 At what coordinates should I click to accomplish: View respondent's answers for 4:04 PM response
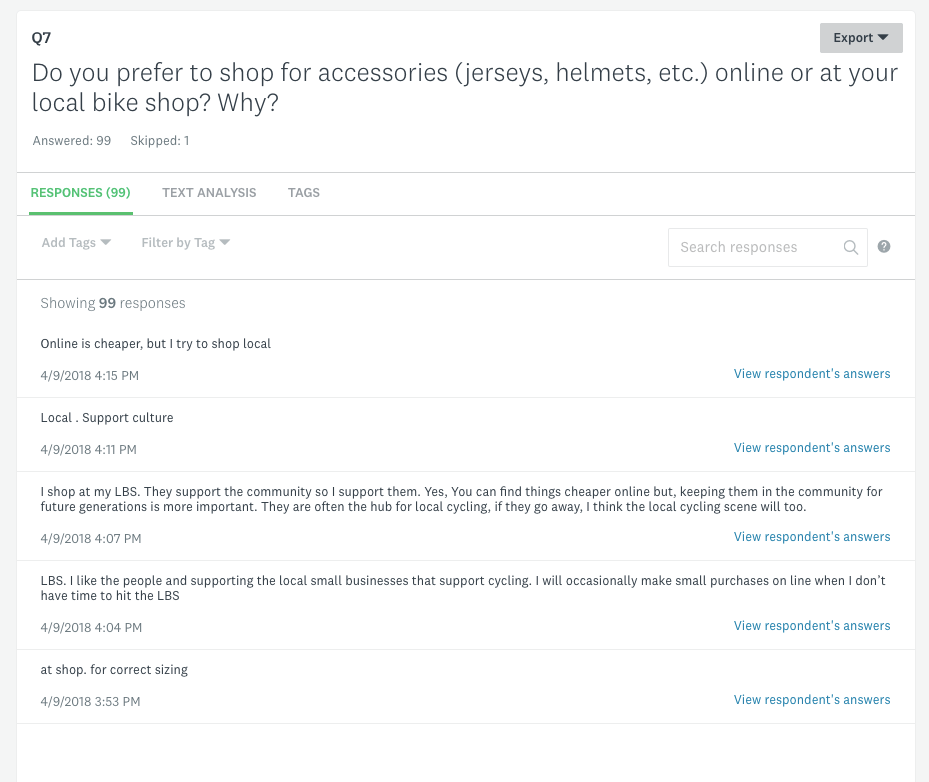[811, 625]
